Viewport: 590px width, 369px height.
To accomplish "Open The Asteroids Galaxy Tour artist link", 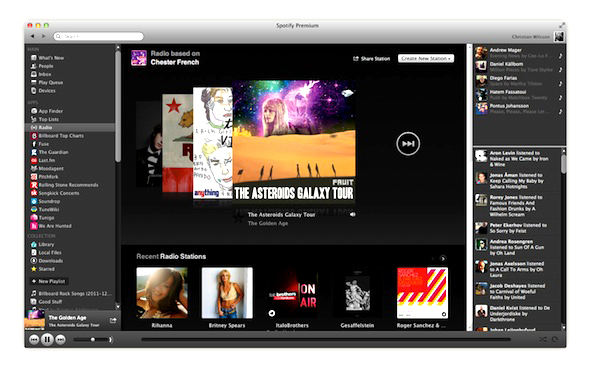I will coord(281,215).
